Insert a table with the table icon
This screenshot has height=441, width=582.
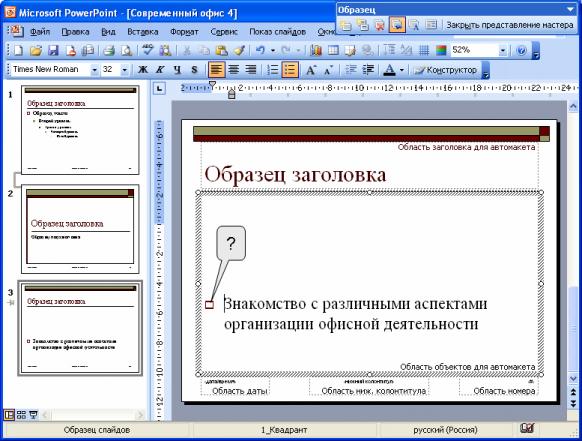click(333, 50)
